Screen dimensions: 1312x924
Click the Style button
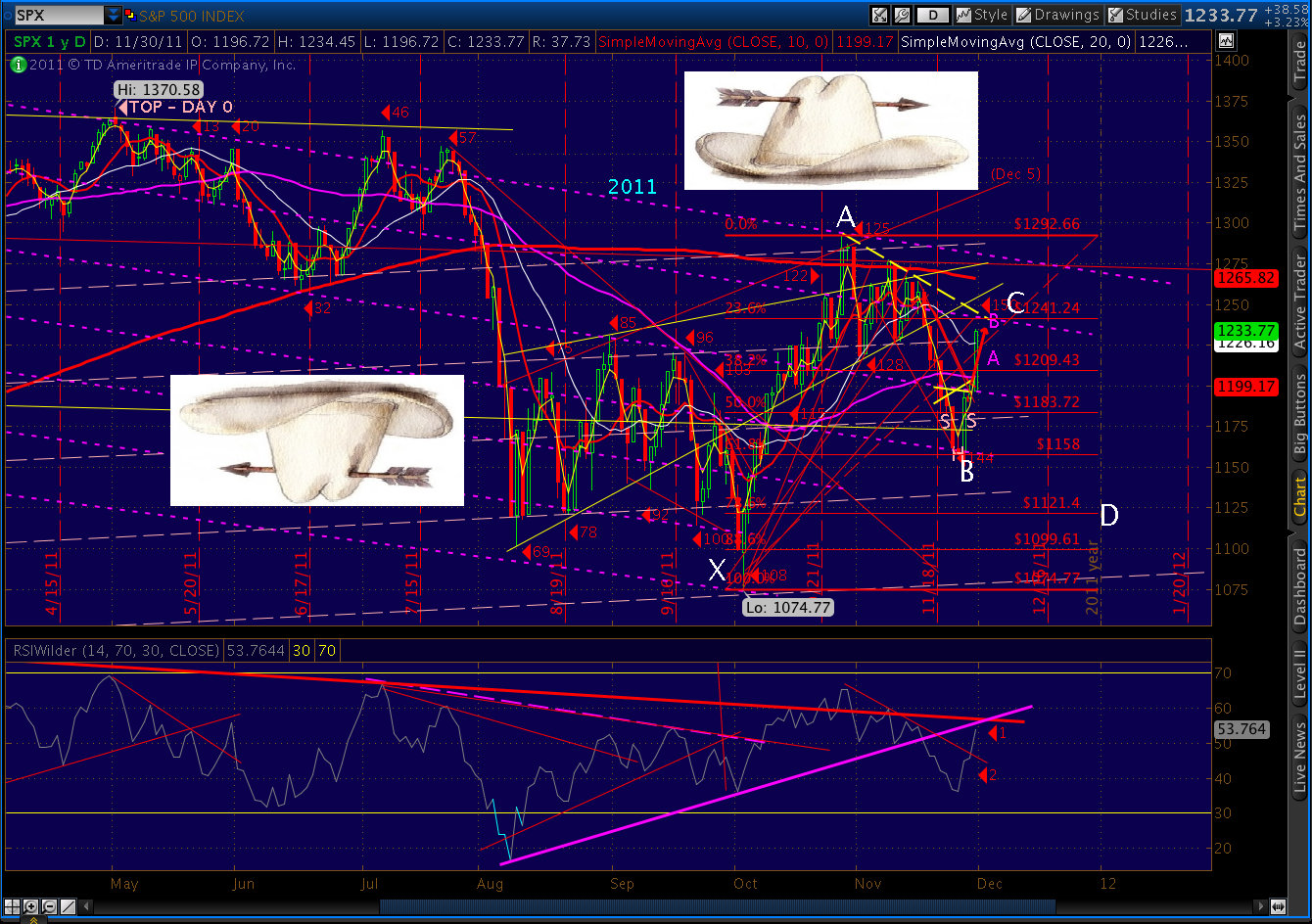982,15
